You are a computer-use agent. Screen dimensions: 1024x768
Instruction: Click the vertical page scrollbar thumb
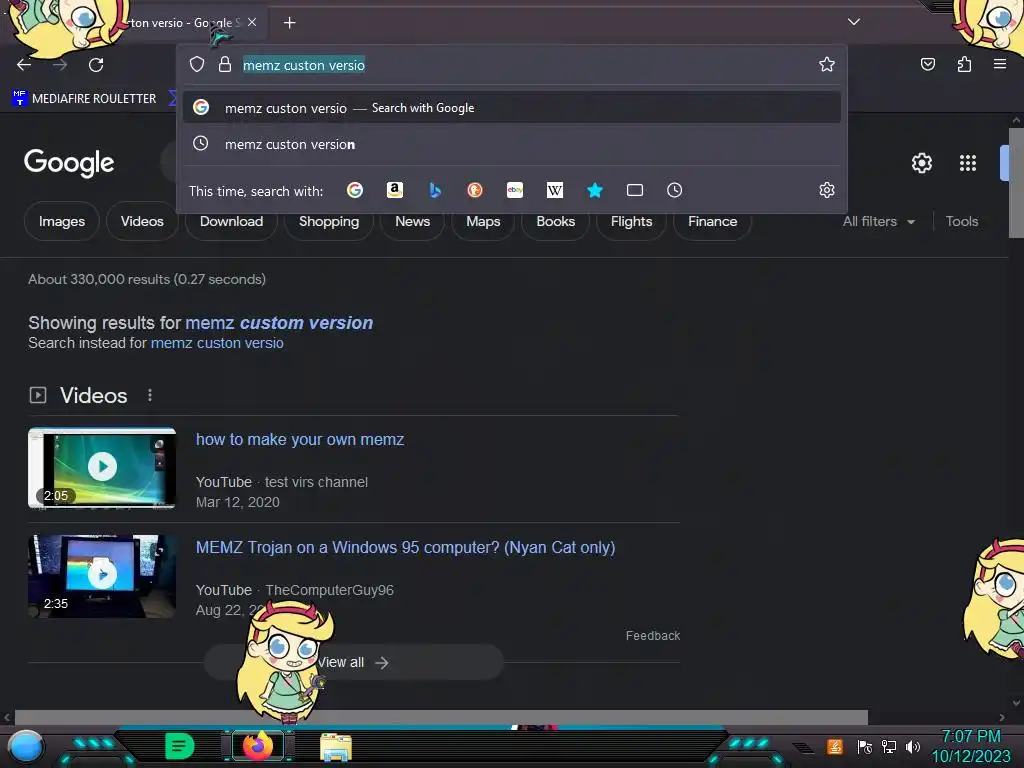coord(1016,183)
